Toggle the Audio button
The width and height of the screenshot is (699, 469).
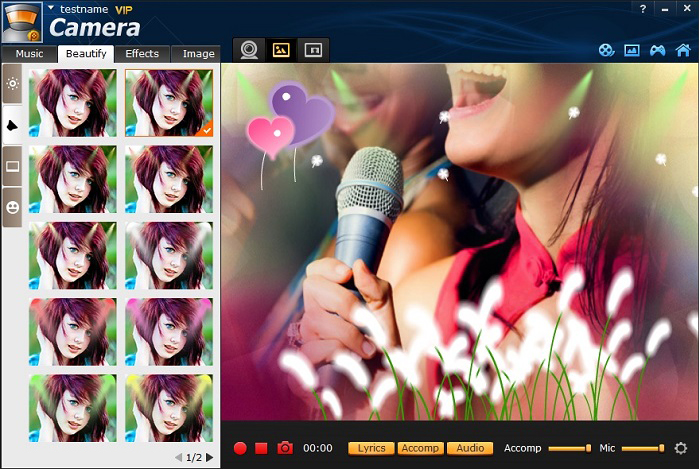coord(470,448)
